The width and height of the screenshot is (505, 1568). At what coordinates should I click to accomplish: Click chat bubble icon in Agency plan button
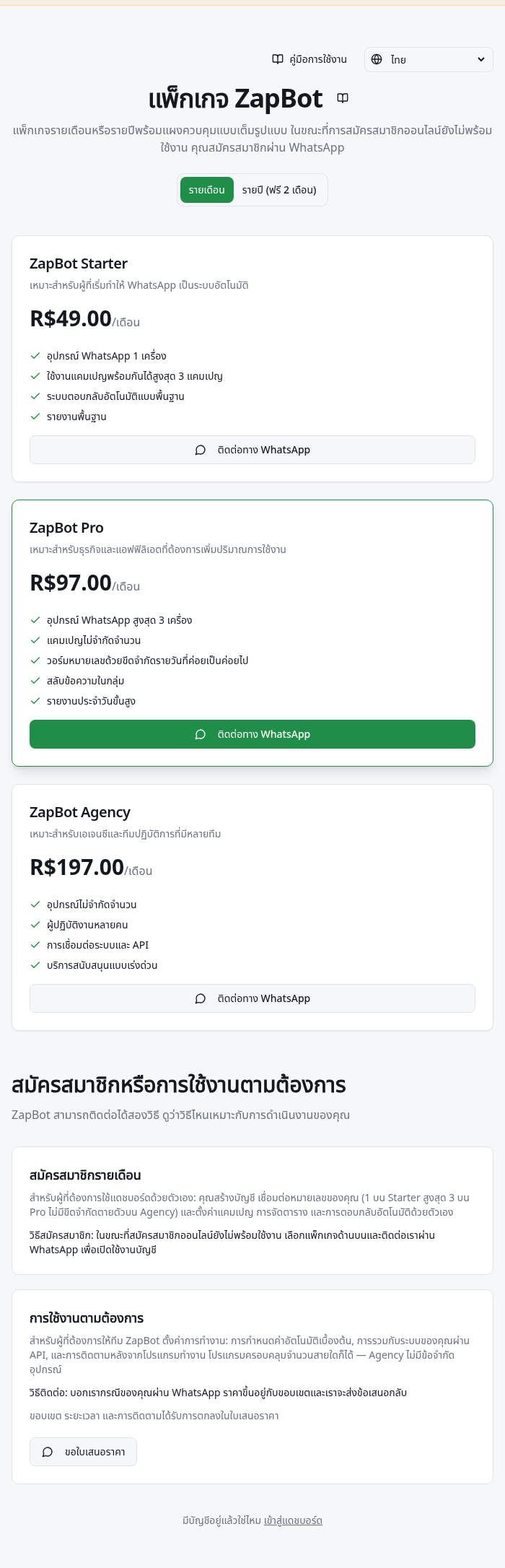(x=201, y=998)
